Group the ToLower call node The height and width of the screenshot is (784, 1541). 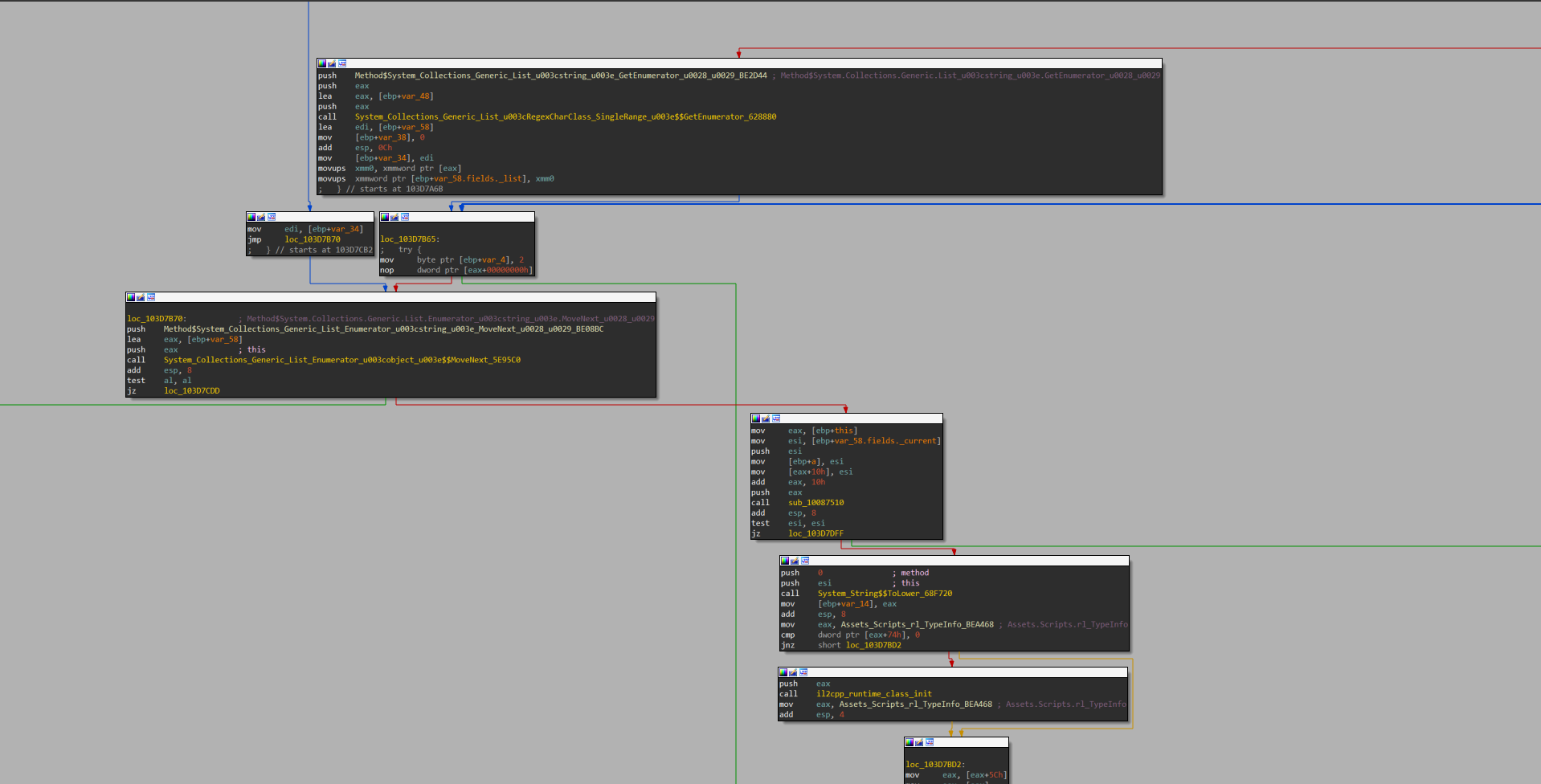tap(805, 561)
